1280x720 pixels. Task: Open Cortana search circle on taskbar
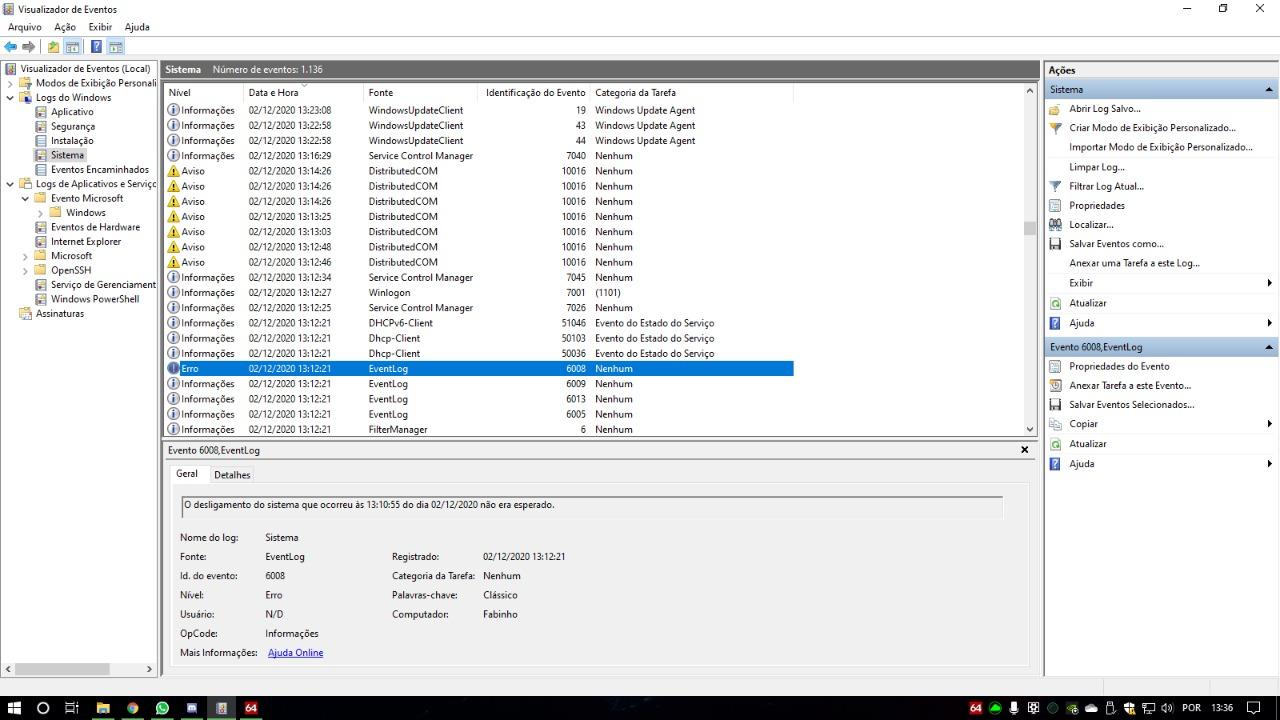coord(43,708)
